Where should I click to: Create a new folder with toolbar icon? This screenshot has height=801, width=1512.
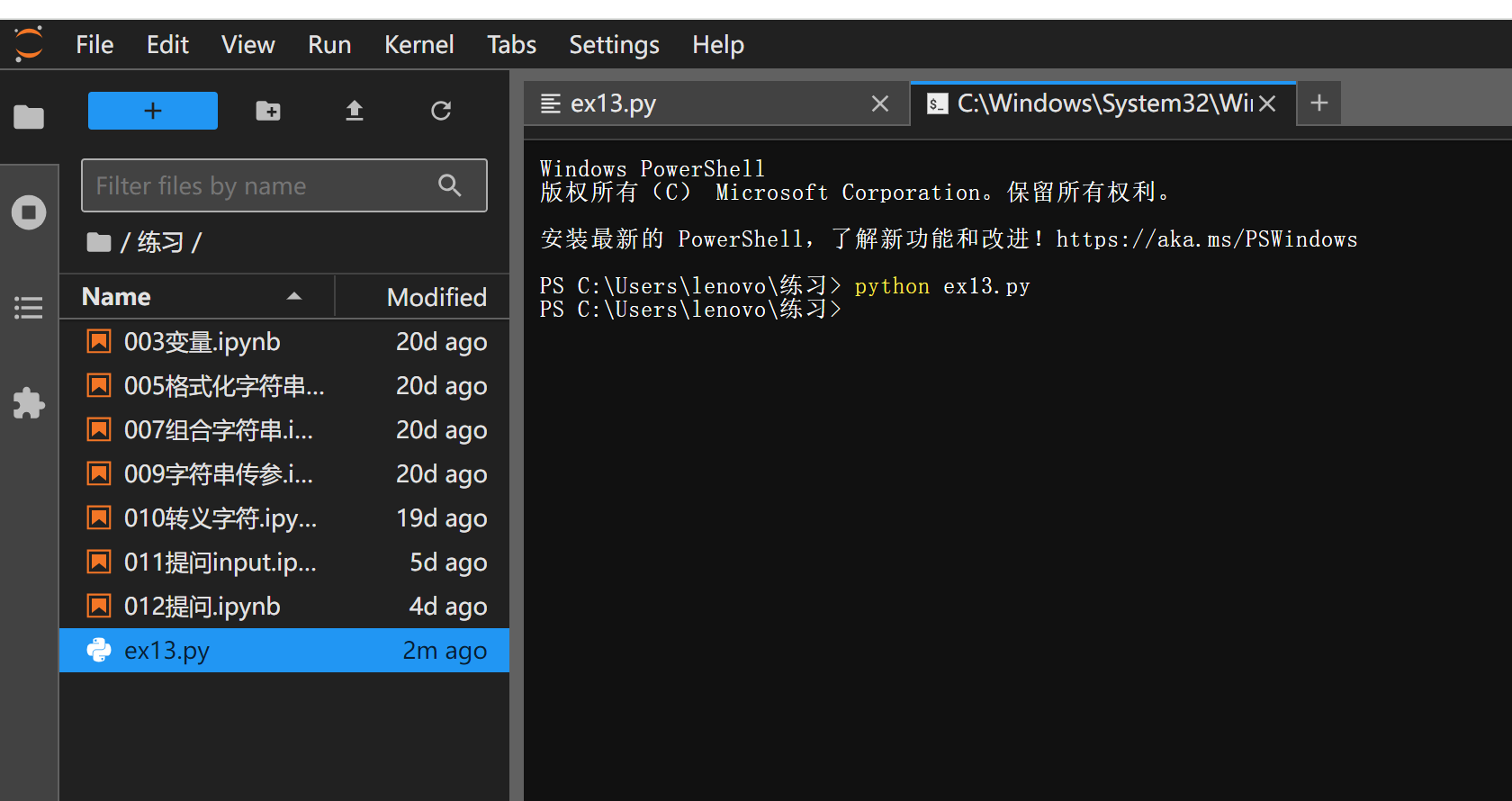coord(267,111)
